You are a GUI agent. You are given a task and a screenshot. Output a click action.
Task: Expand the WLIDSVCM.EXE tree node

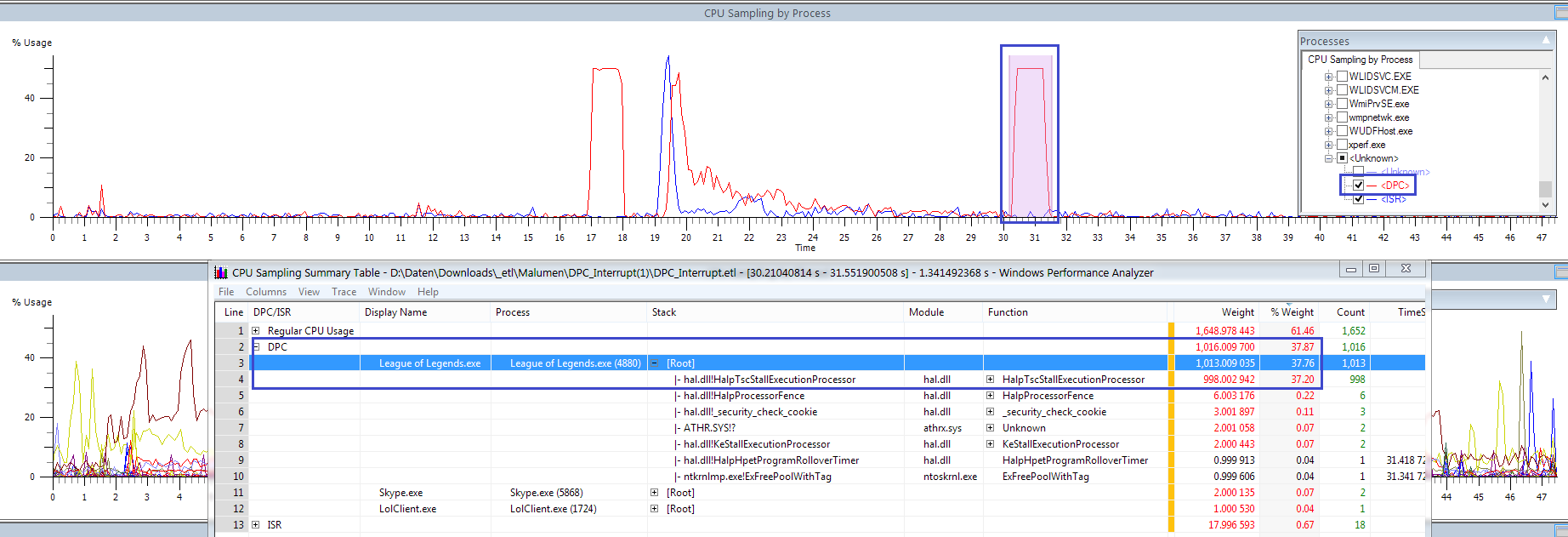click(x=1328, y=90)
